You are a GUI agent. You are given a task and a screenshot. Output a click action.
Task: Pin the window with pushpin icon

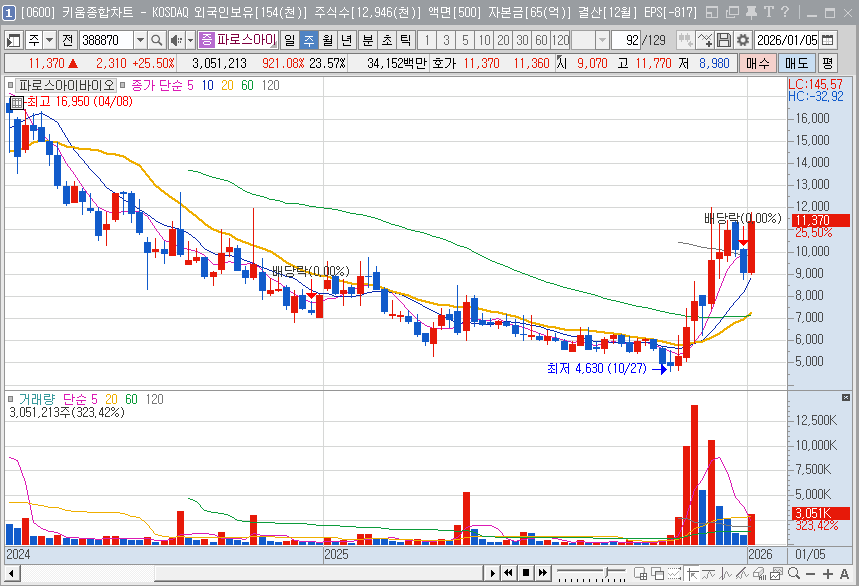[752, 12]
